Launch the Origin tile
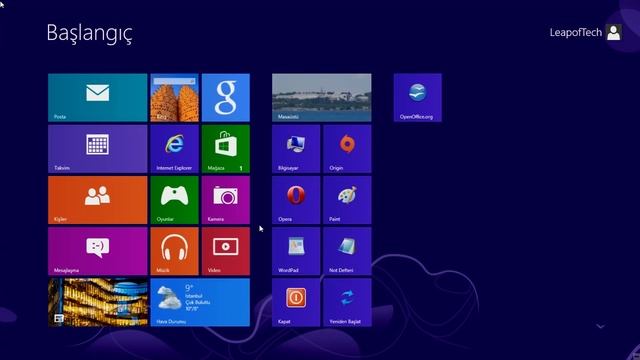 (347, 149)
